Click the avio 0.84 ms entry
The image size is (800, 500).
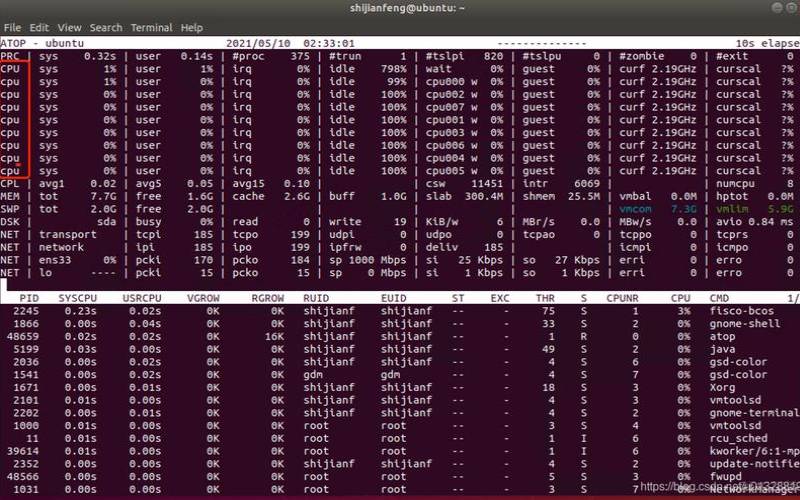[x=755, y=222]
